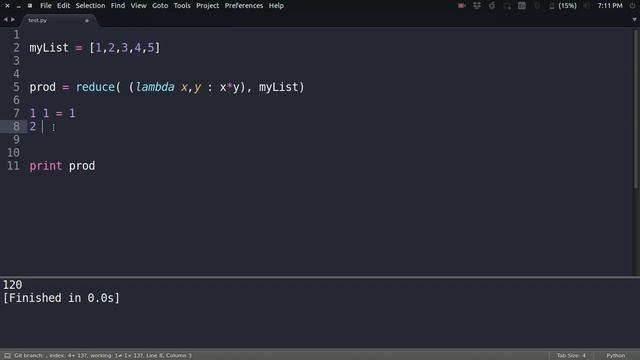640x360 pixels.
Task: Click the screen recorder tray icon
Action: point(462,6)
